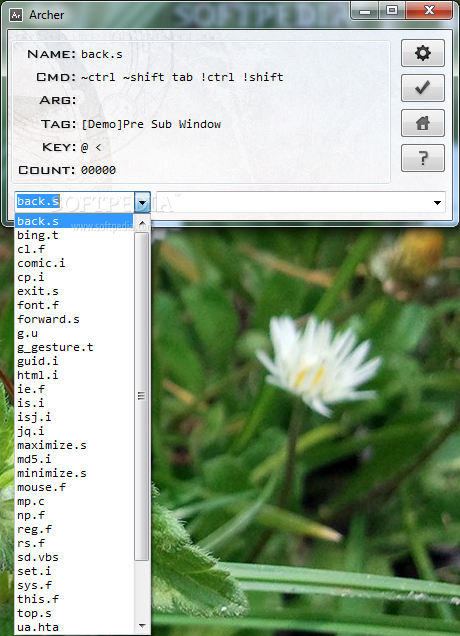Image resolution: width=460 pixels, height=636 pixels.
Task: Click the back.s combo box text field
Action: [x=75, y=202]
